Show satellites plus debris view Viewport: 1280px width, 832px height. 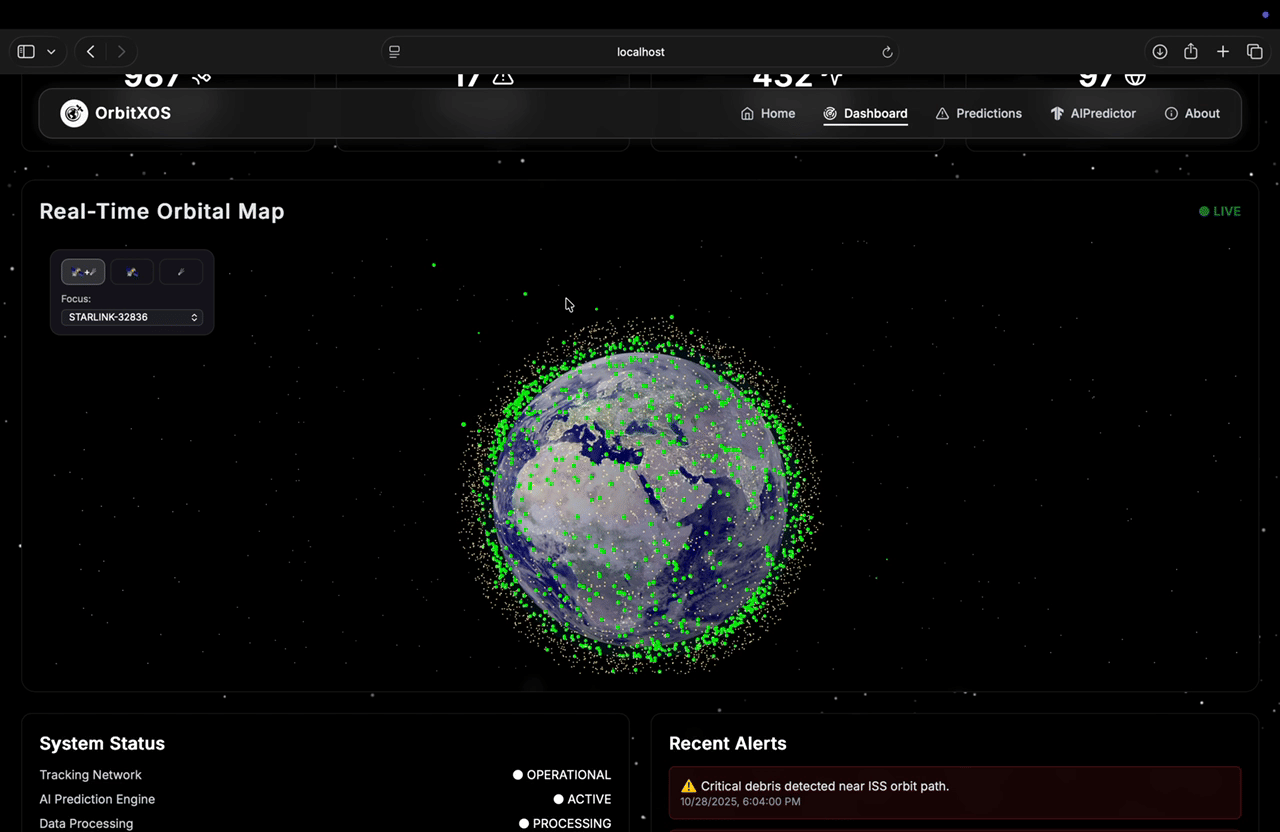pyautogui.click(x=83, y=272)
